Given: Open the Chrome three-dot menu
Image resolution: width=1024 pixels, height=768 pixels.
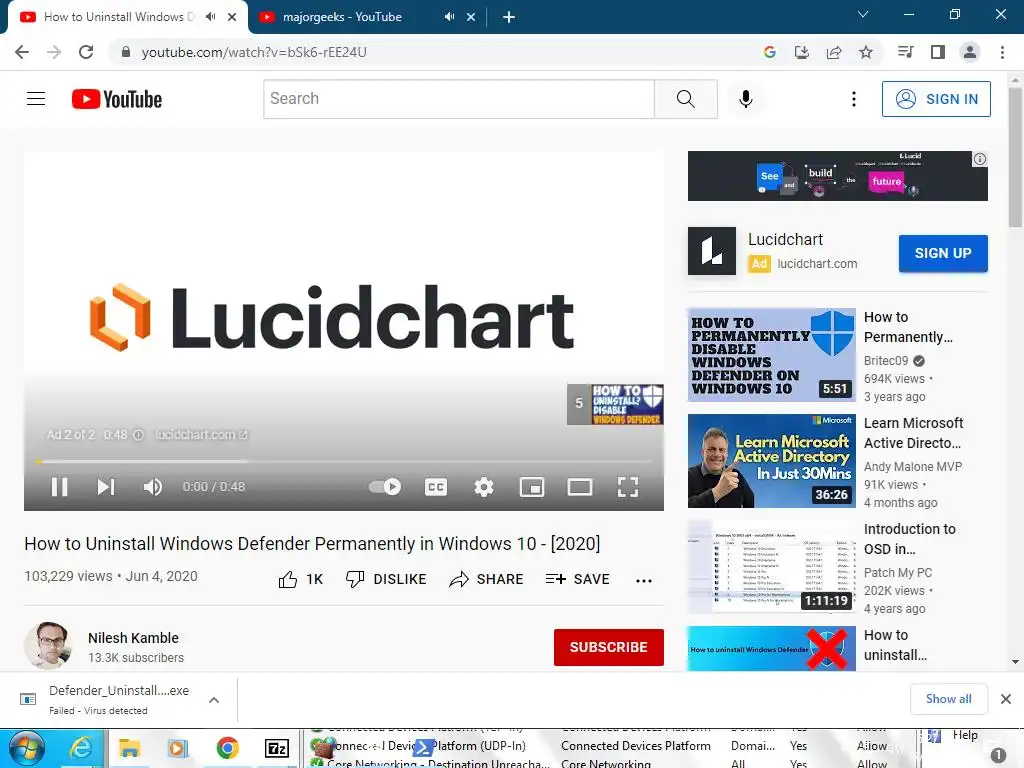Looking at the screenshot, I should (1002, 52).
